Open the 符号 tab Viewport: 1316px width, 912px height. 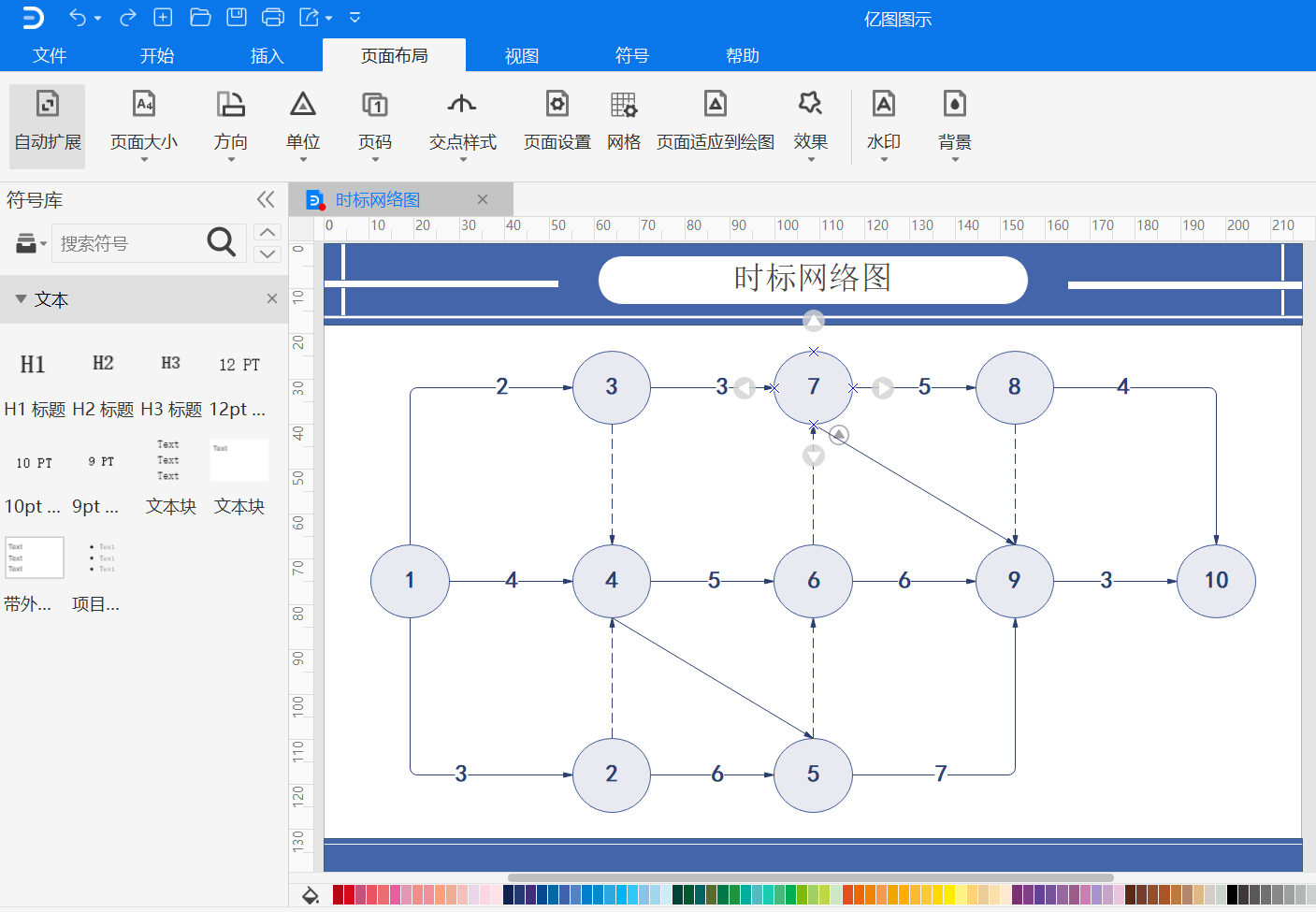632,55
